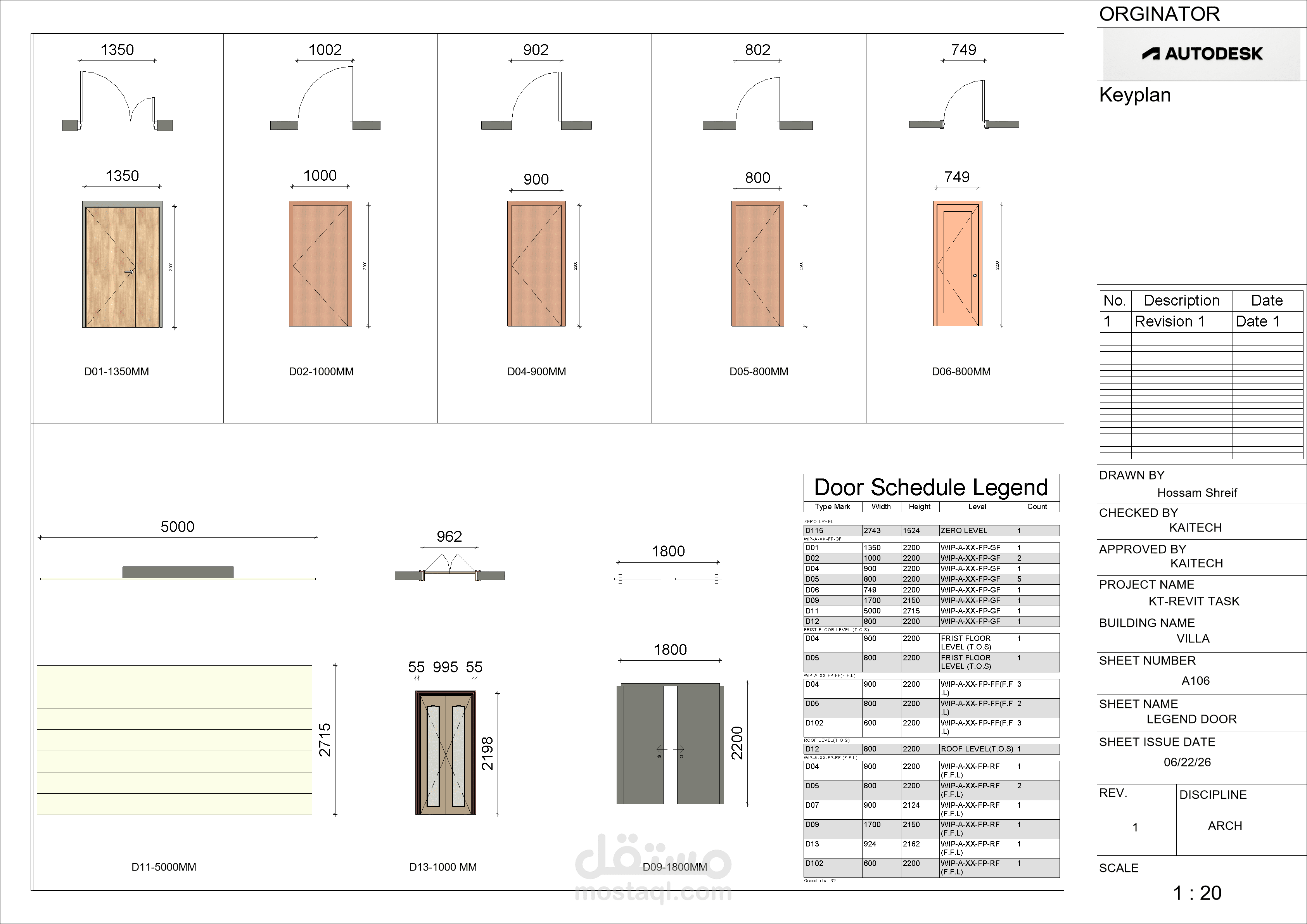The height and width of the screenshot is (924, 1307).
Task: Click the 962 plan dimension text
Action: (x=449, y=536)
